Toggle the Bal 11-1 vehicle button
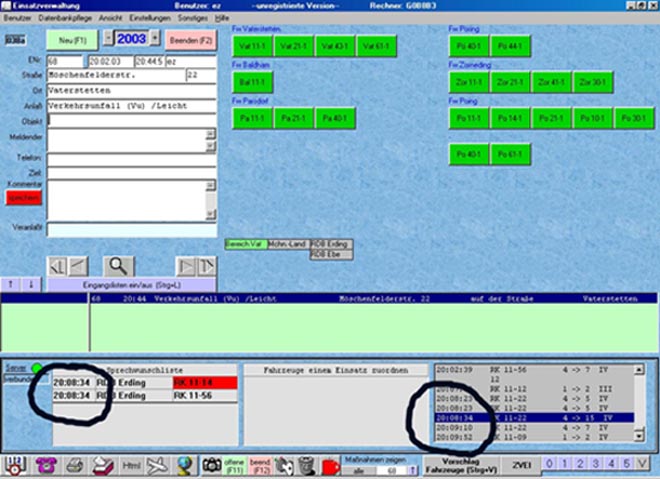This screenshot has width=660, height=479. tap(252, 82)
